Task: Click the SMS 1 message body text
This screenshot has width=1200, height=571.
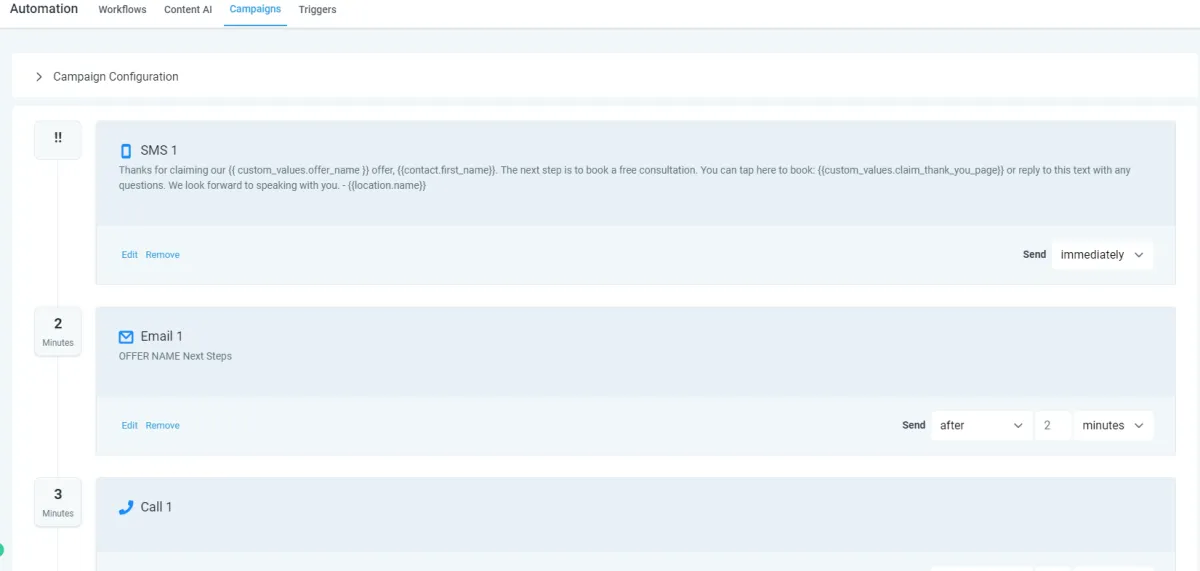Action: pos(625,178)
